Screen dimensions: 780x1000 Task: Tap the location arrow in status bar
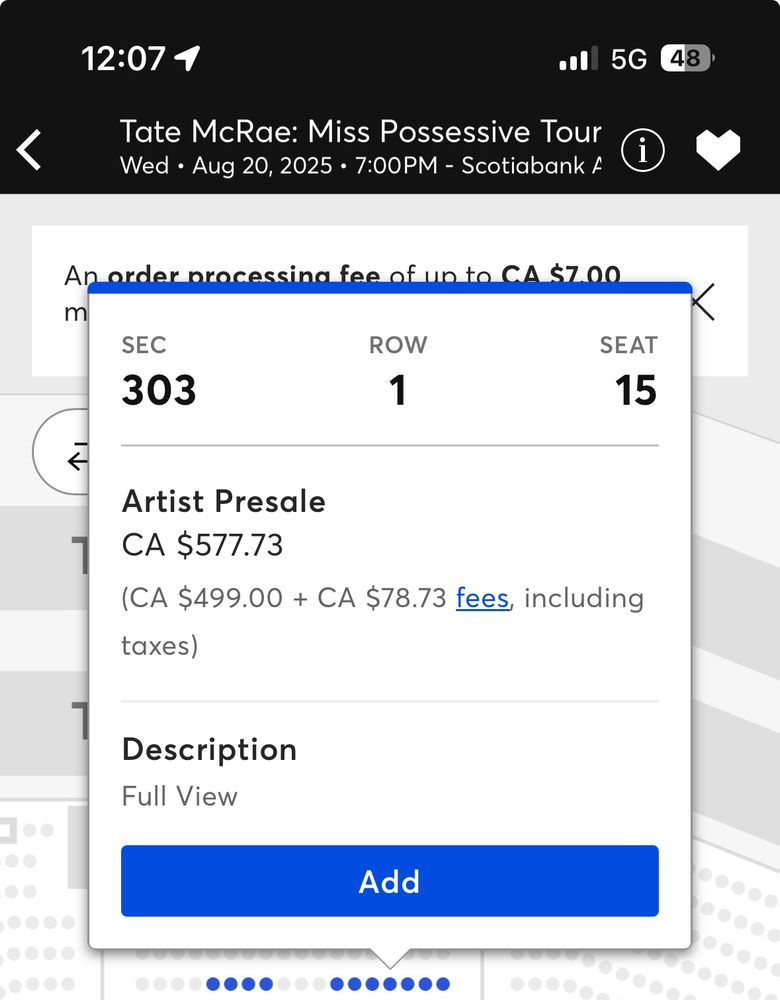187,58
